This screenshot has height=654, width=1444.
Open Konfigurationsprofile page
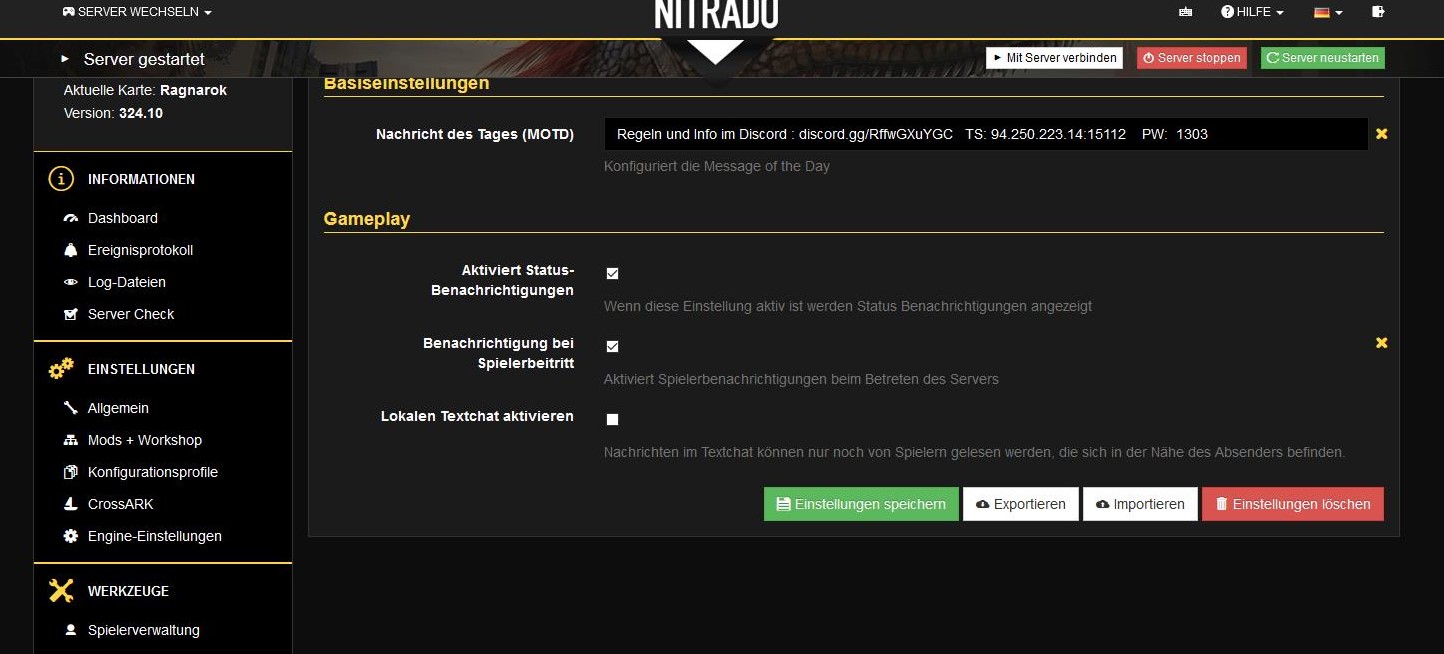tap(153, 472)
